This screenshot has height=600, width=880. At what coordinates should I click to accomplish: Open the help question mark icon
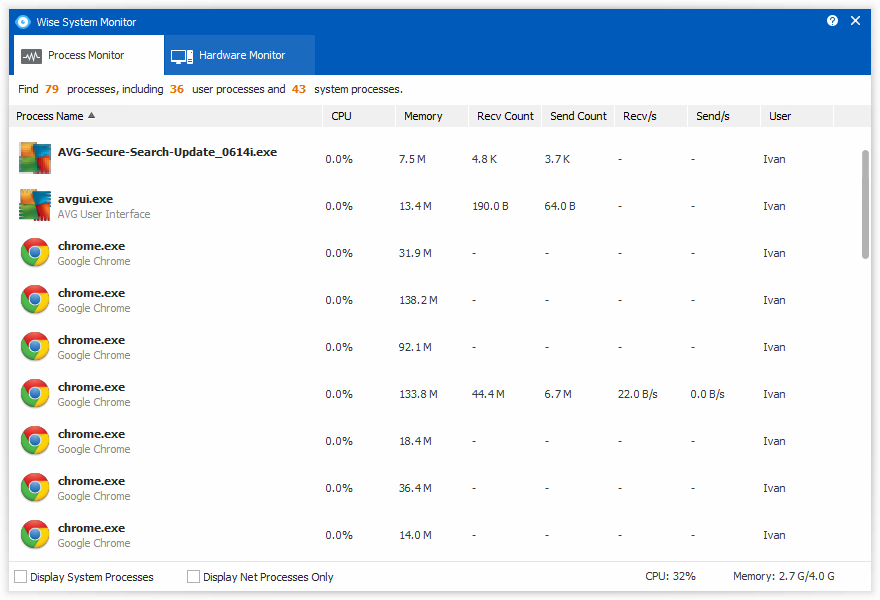[x=832, y=21]
